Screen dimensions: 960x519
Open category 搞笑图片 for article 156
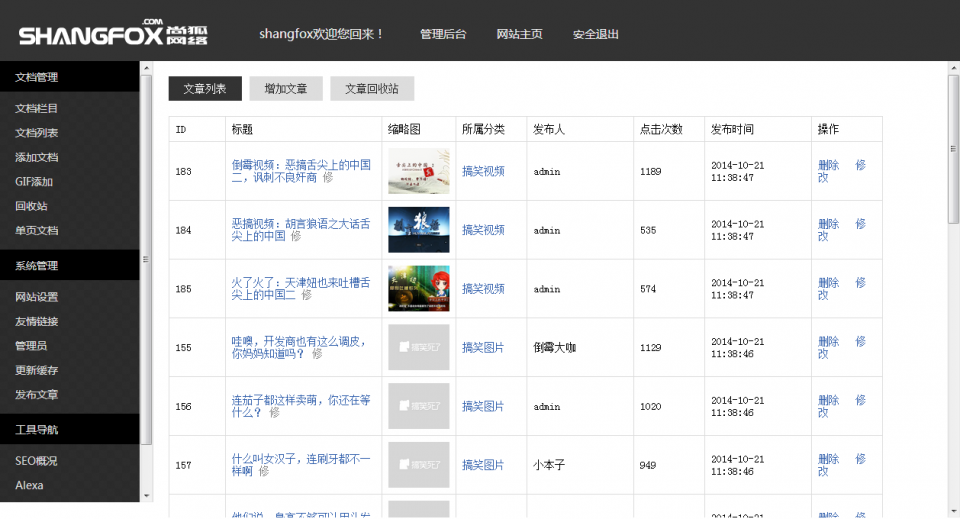point(483,406)
